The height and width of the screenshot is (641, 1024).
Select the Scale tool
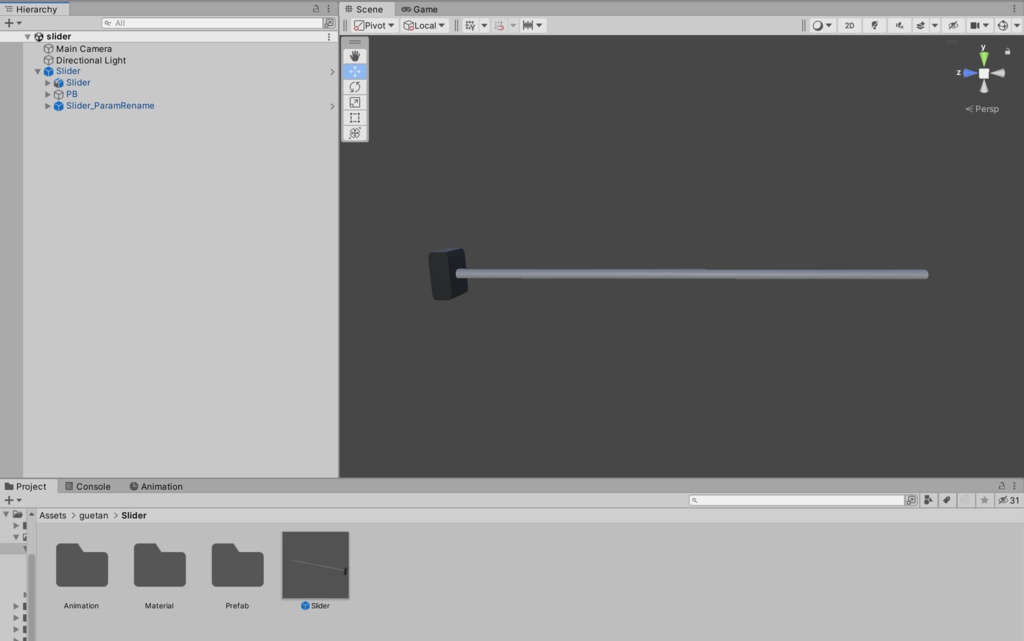pos(355,102)
